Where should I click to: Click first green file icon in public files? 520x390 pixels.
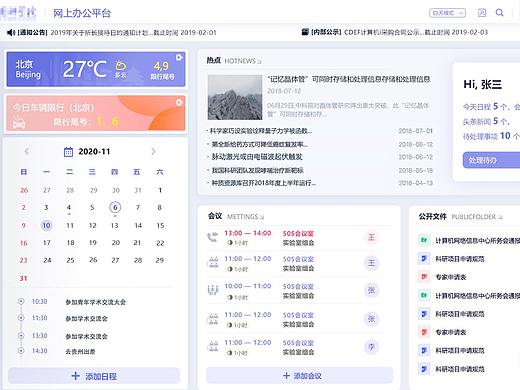[424, 240]
